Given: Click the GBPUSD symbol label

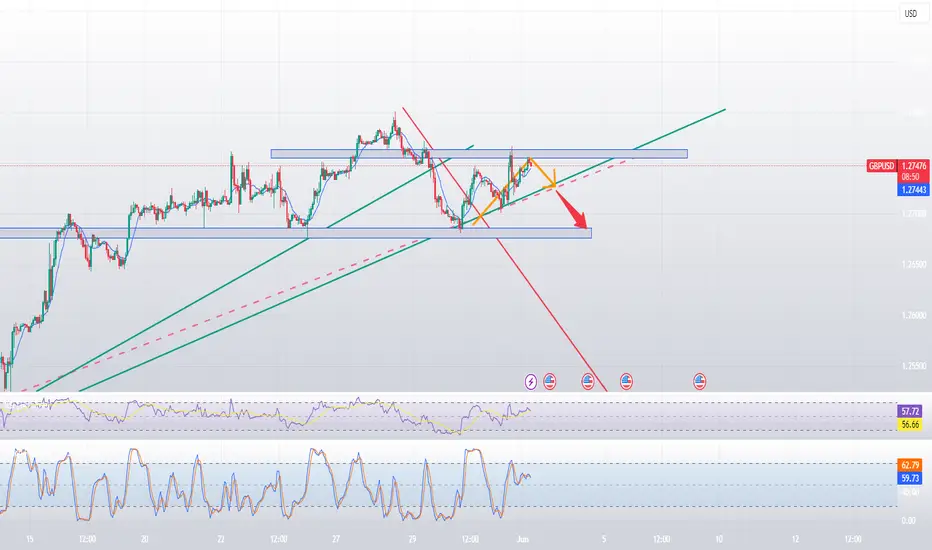Looking at the screenshot, I should [x=881, y=166].
